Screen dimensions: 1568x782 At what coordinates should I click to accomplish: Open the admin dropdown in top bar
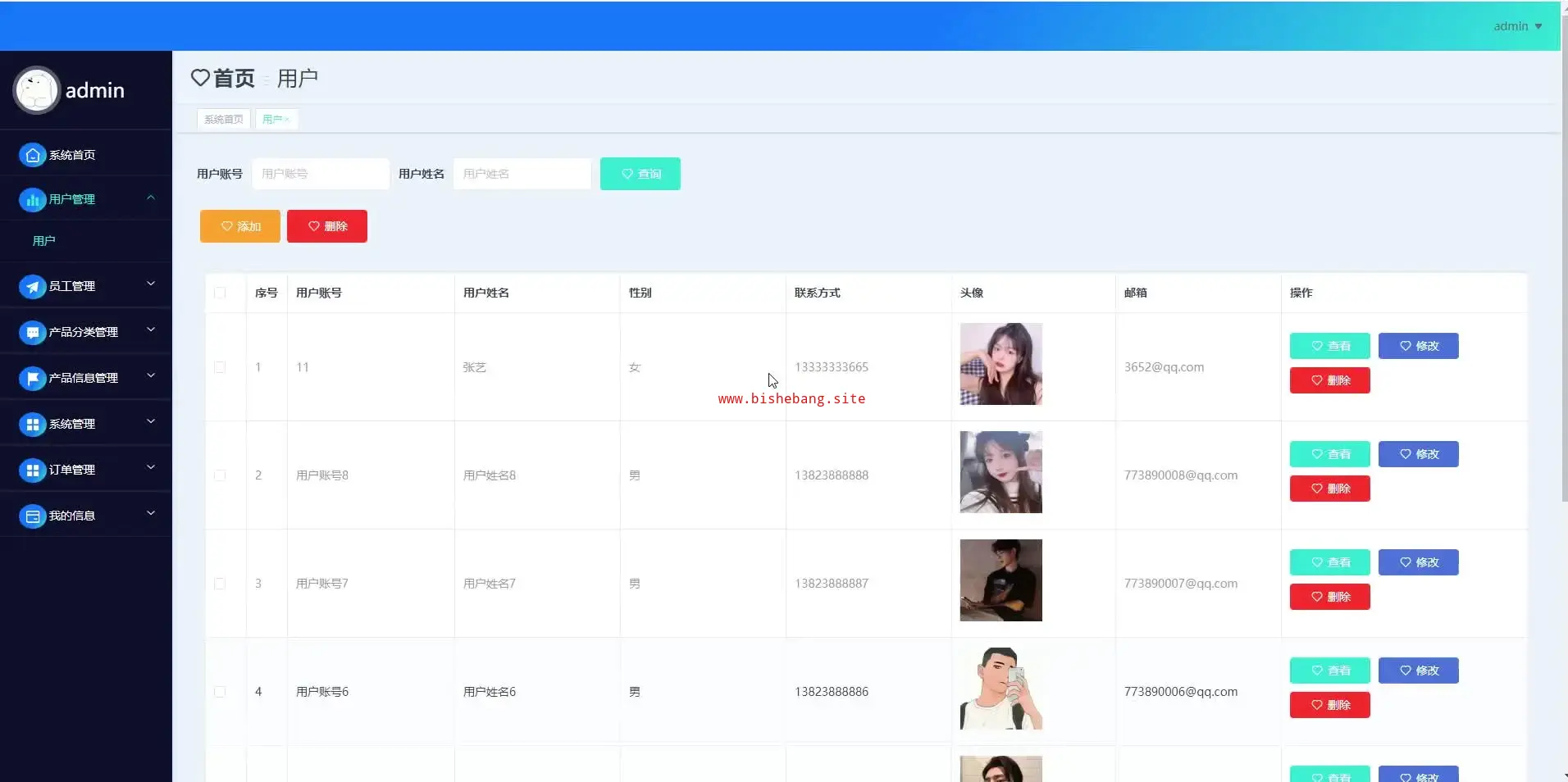coord(1518,26)
